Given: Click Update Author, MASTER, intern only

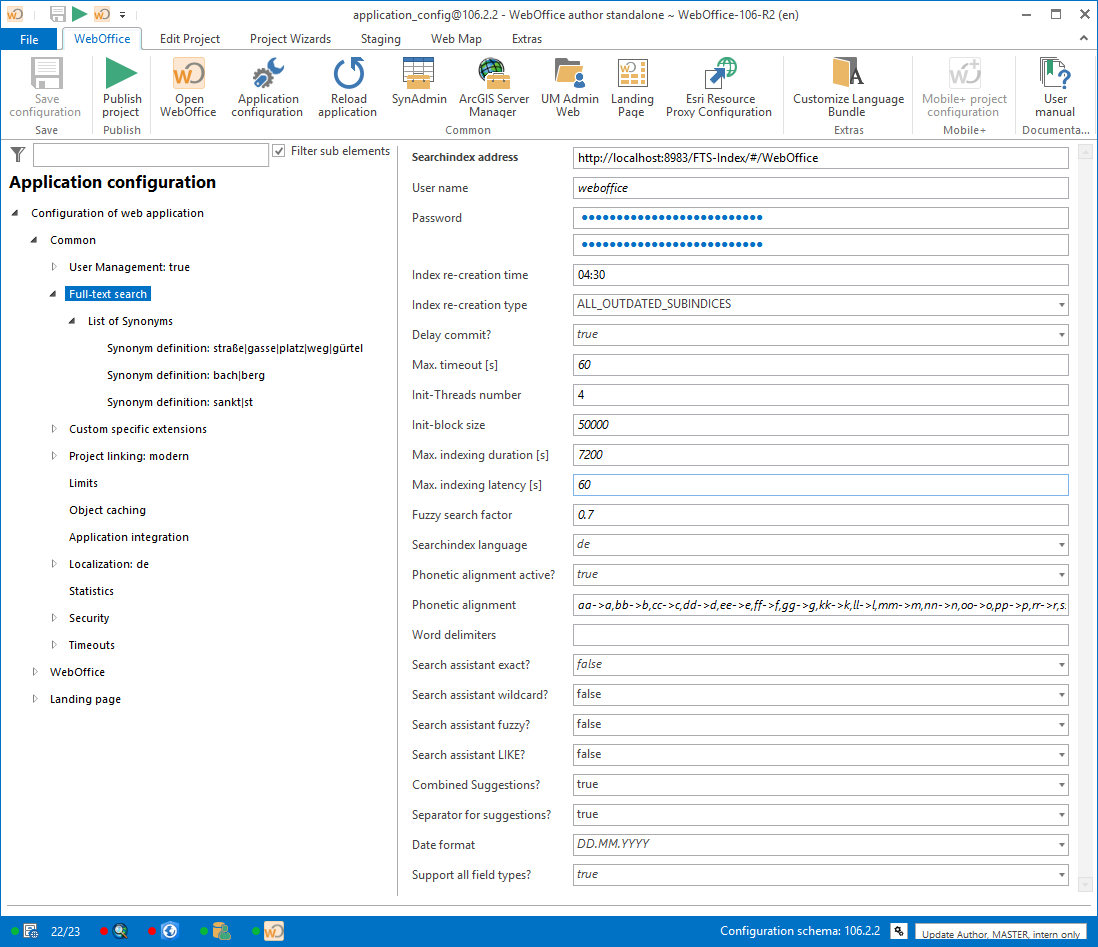Looking at the screenshot, I should [x=1000, y=932].
